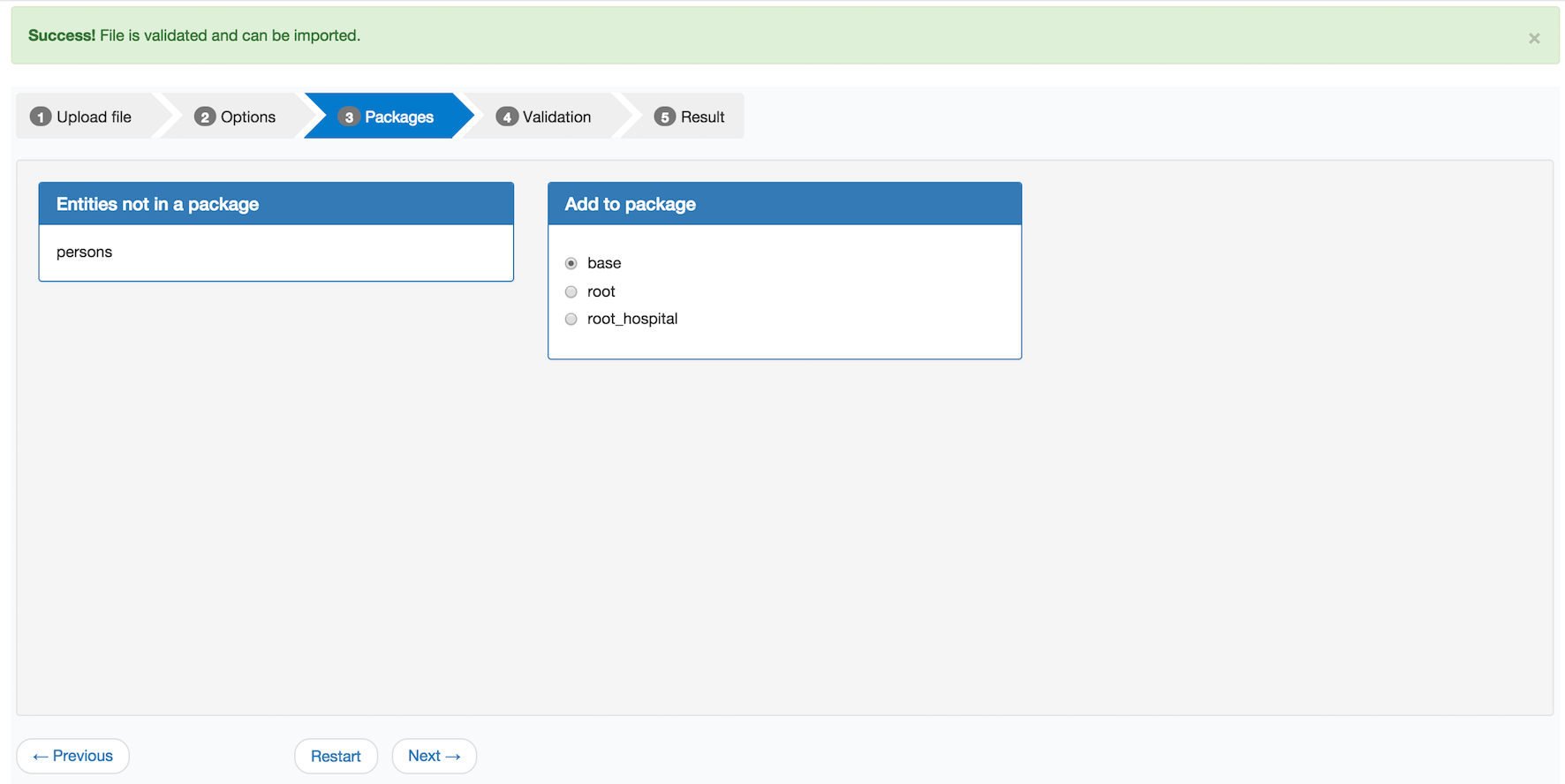Pick the root_hospital package radio option
Image resolution: width=1565 pixels, height=784 pixels.
tap(571, 319)
